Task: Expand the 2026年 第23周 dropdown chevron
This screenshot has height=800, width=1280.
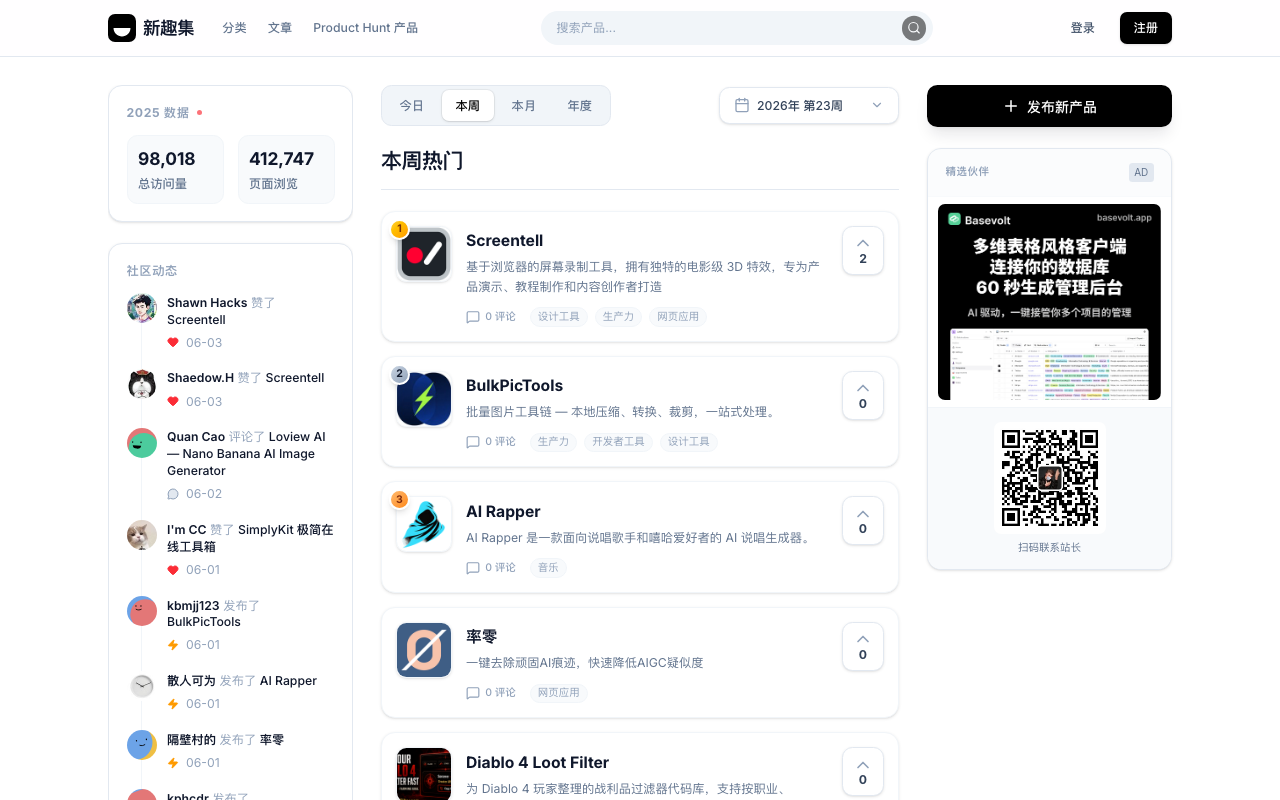Action: 877,105
